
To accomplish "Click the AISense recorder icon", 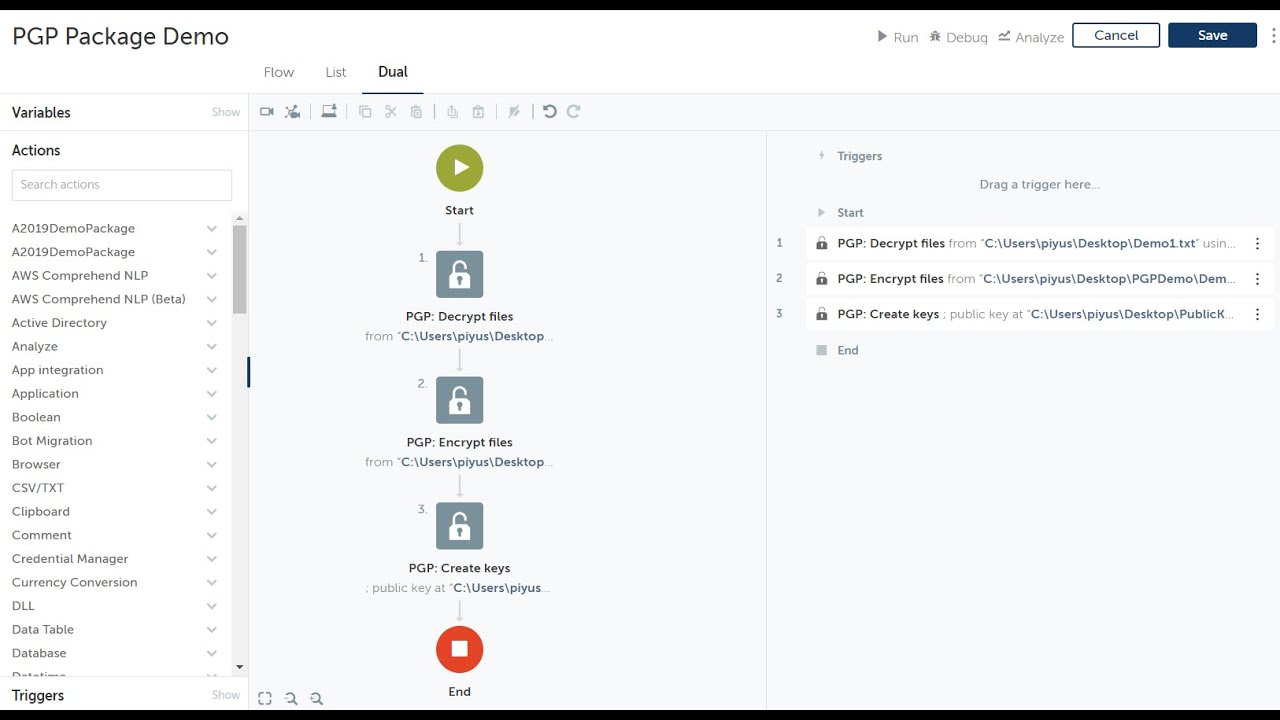I will click(293, 112).
